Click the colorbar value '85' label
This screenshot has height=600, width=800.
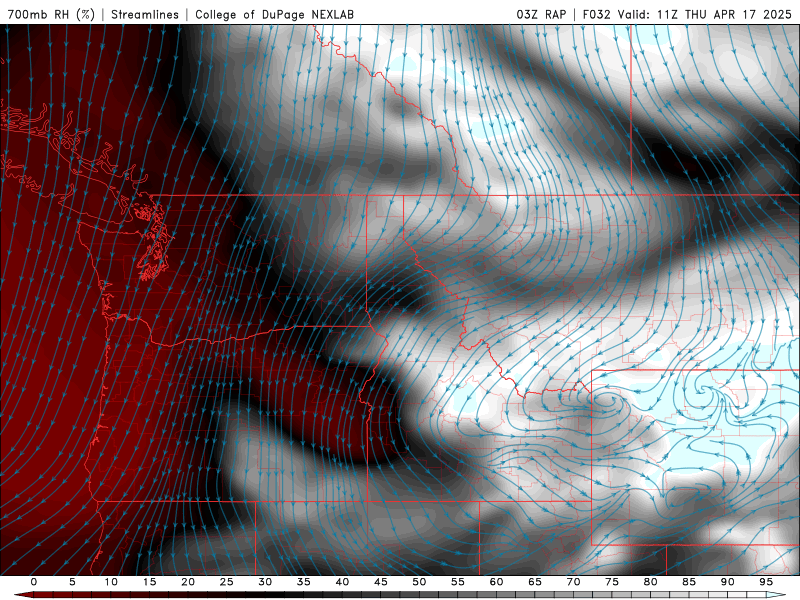pyautogui.click(x=689, y=582)
